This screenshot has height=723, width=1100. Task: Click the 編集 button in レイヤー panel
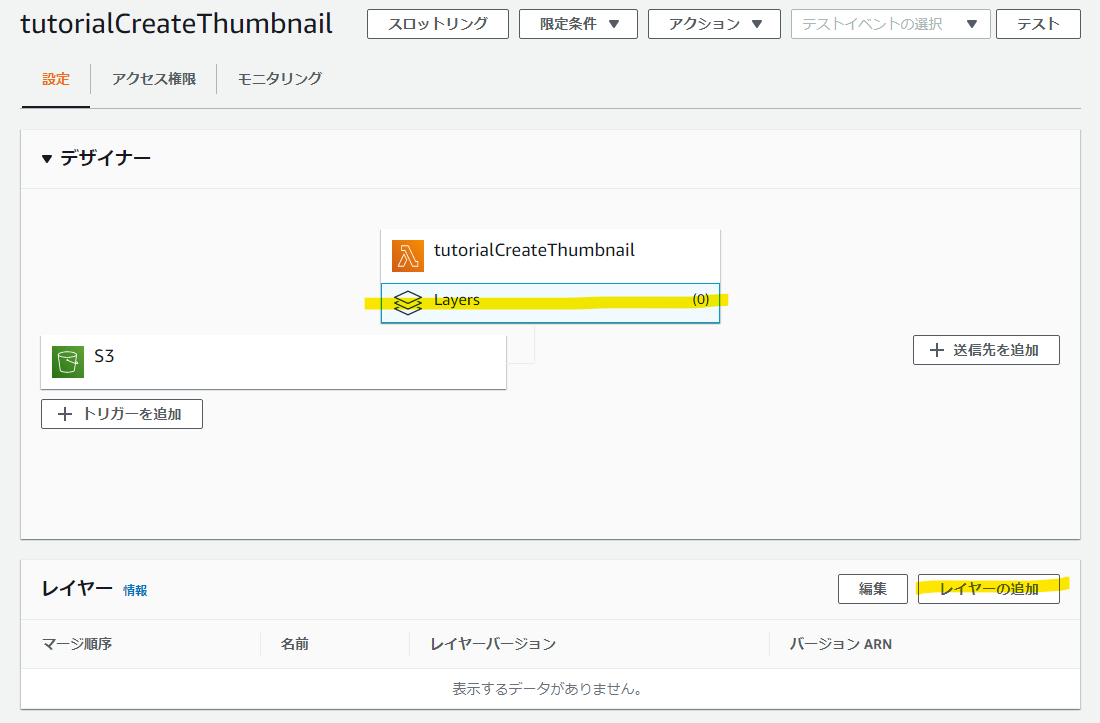pos(873,589)
